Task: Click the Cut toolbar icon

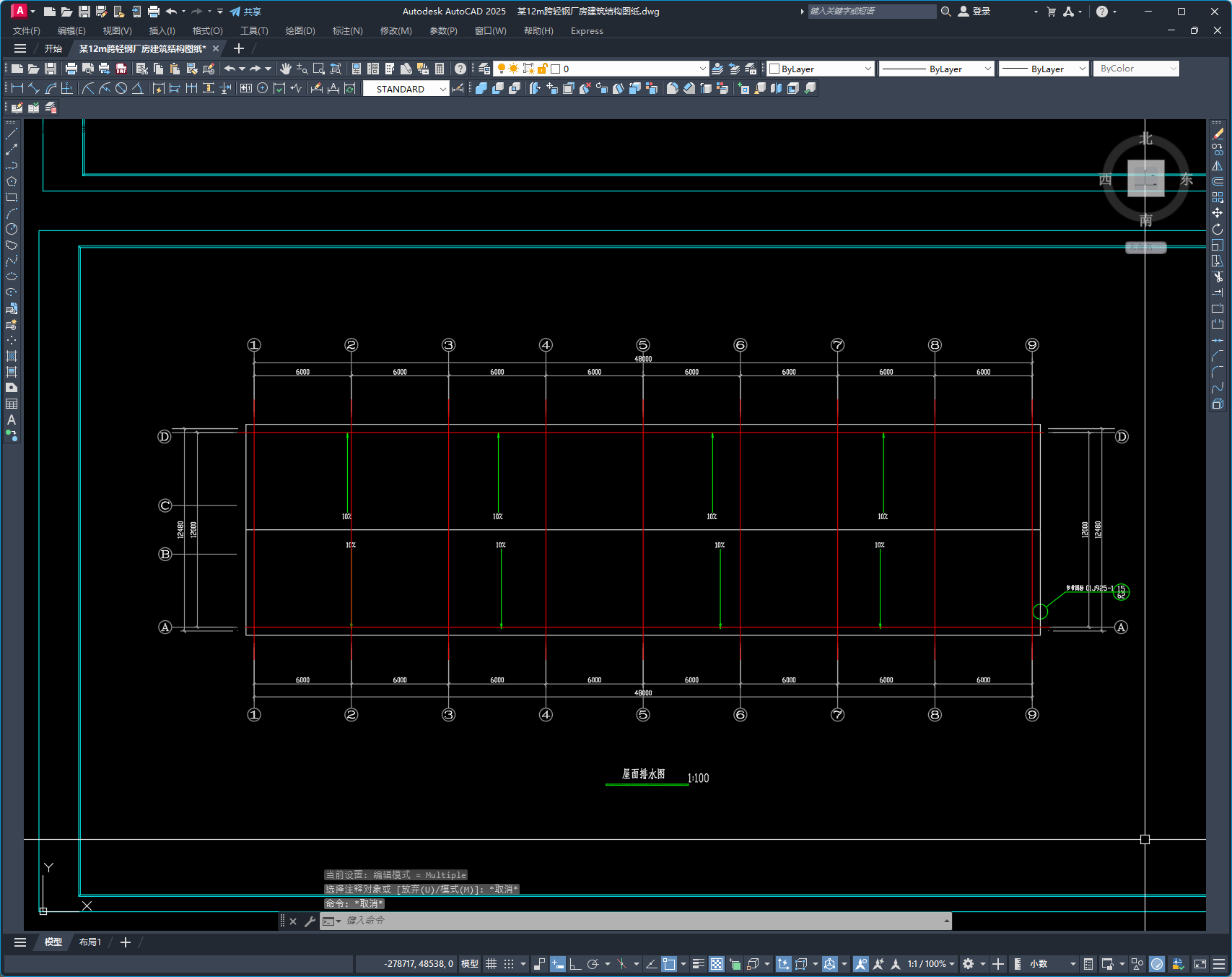Action: [141, 69]
